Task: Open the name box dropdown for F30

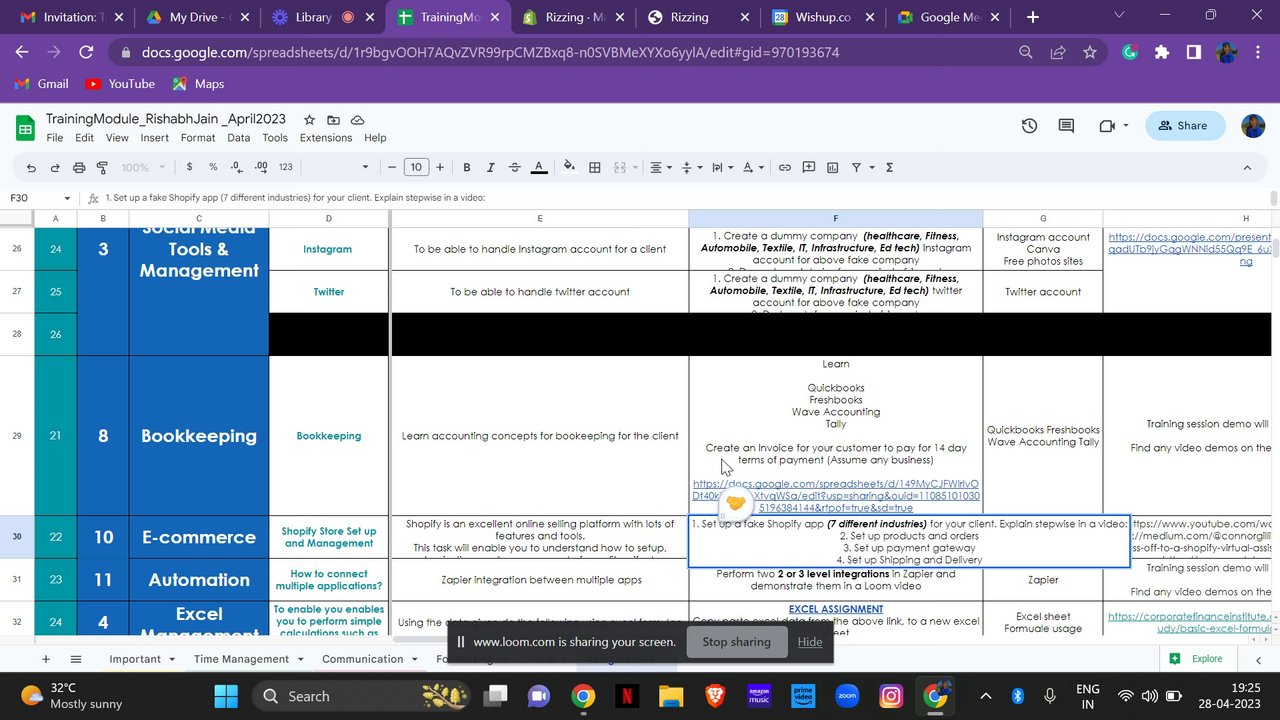Action: (x=67, y=198)
